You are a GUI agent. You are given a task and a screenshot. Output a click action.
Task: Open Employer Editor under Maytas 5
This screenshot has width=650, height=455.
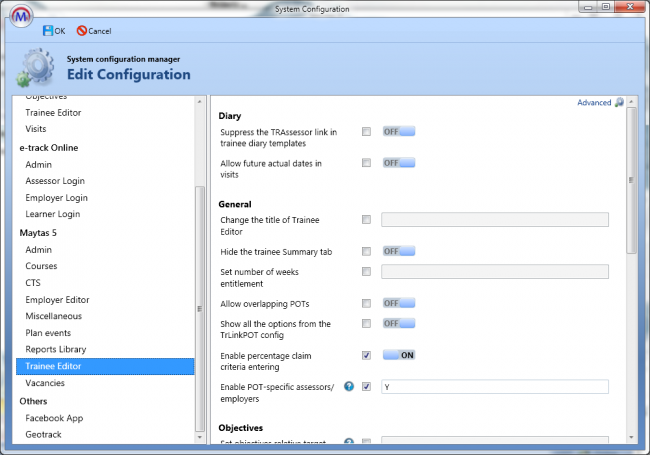click(58, 300)
